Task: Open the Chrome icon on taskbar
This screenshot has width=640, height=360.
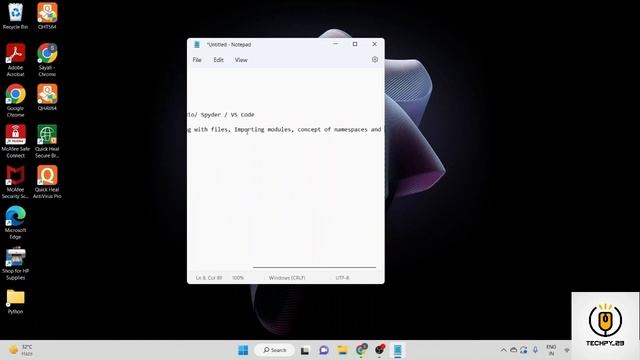Action: point(362,350)
